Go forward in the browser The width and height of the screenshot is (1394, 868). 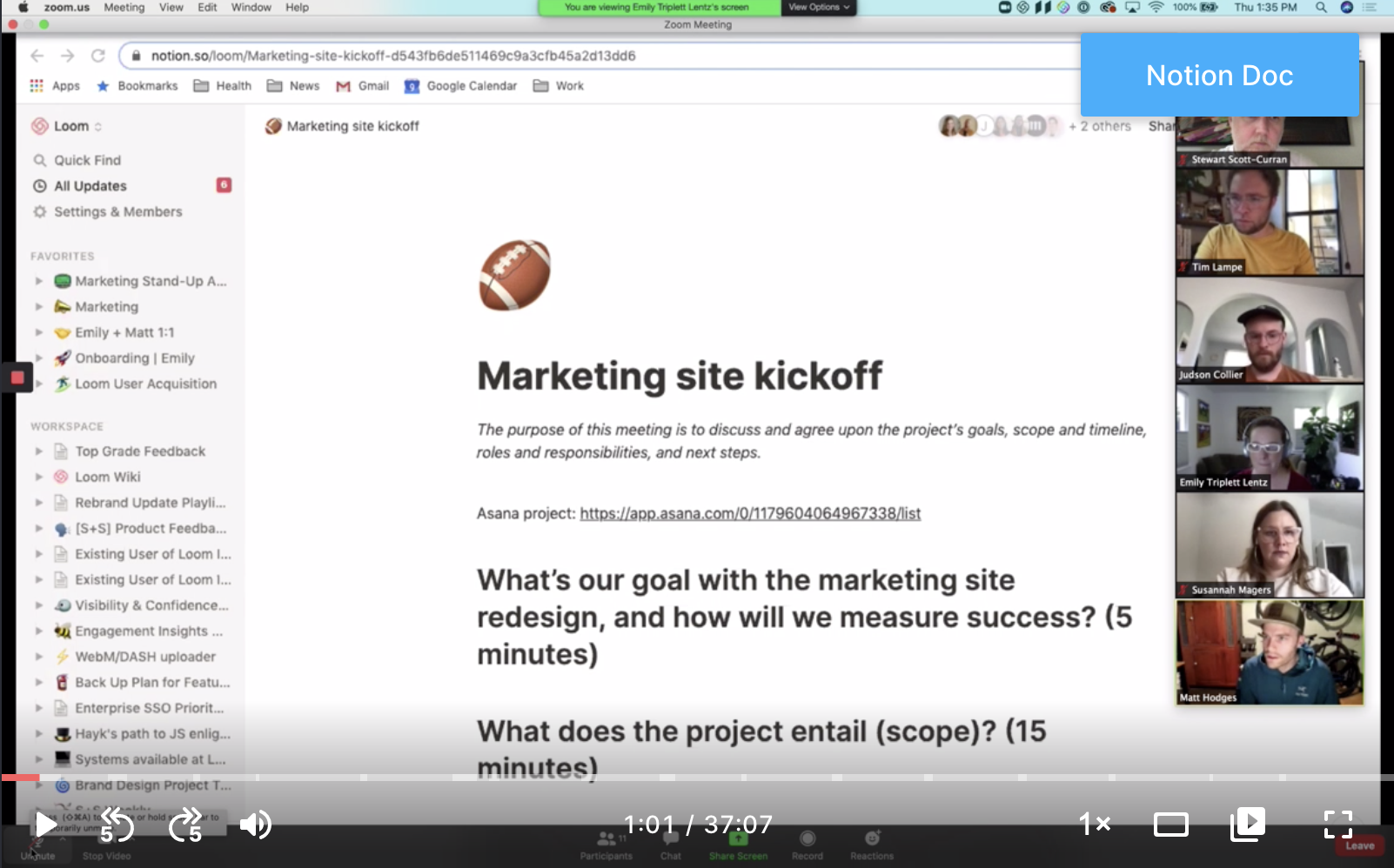pyautogui.click(x=68, y=56)
